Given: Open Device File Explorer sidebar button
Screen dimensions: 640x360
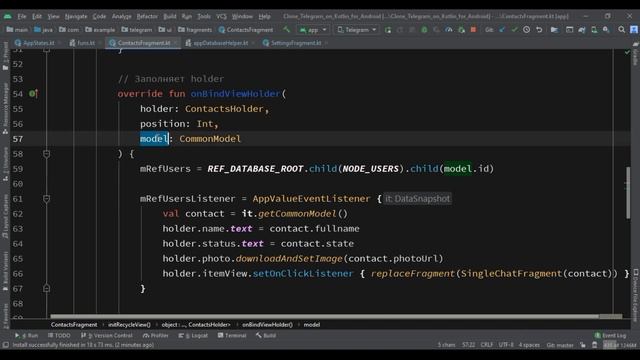Looking at the screenshot, I should (x=635, y=295).
